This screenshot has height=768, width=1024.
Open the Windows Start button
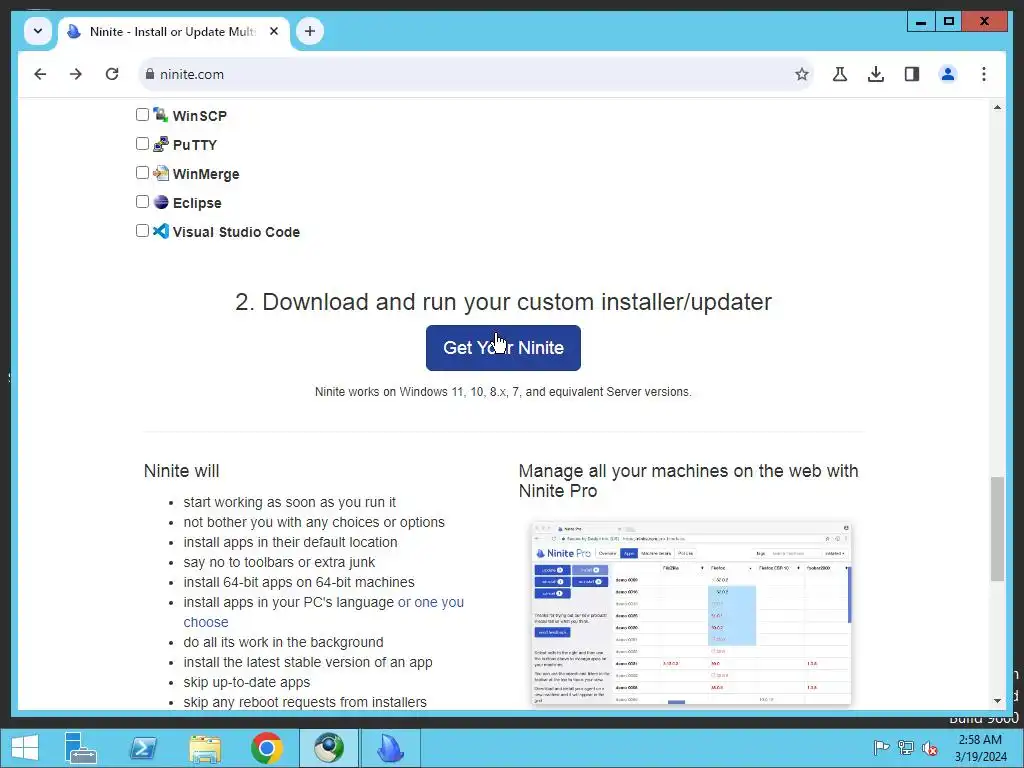(x=25, y=748)
